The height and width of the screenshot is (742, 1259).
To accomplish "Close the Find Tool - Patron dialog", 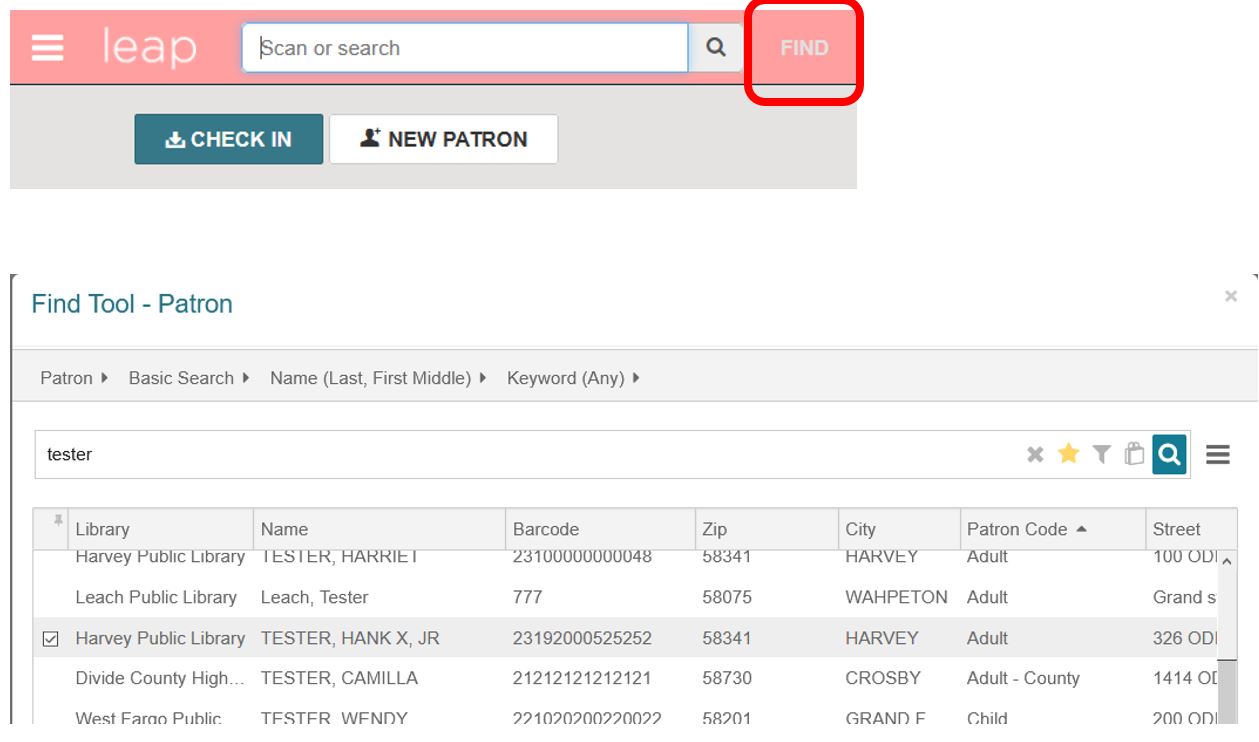I will (x=1231, y=296).
